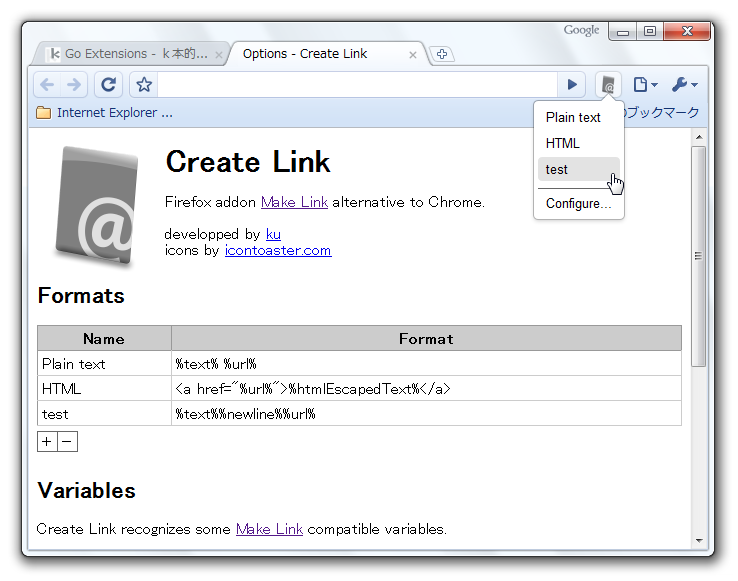The height and width of the screenshot is (581, 738).
Task: Remove a format row with minus button
Action: (x=67, y=442)
